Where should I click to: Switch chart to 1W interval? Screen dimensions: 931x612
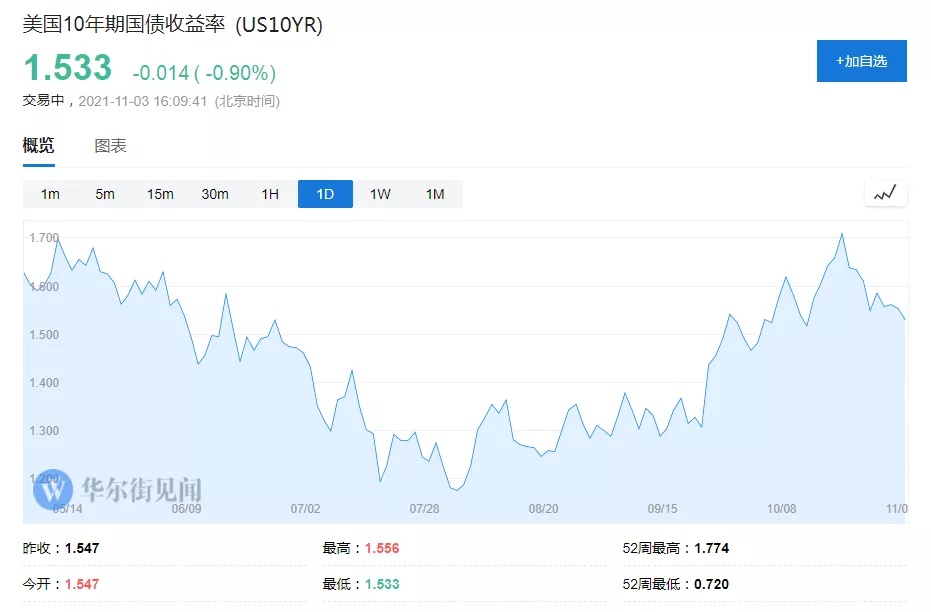[x=380, y=194]
